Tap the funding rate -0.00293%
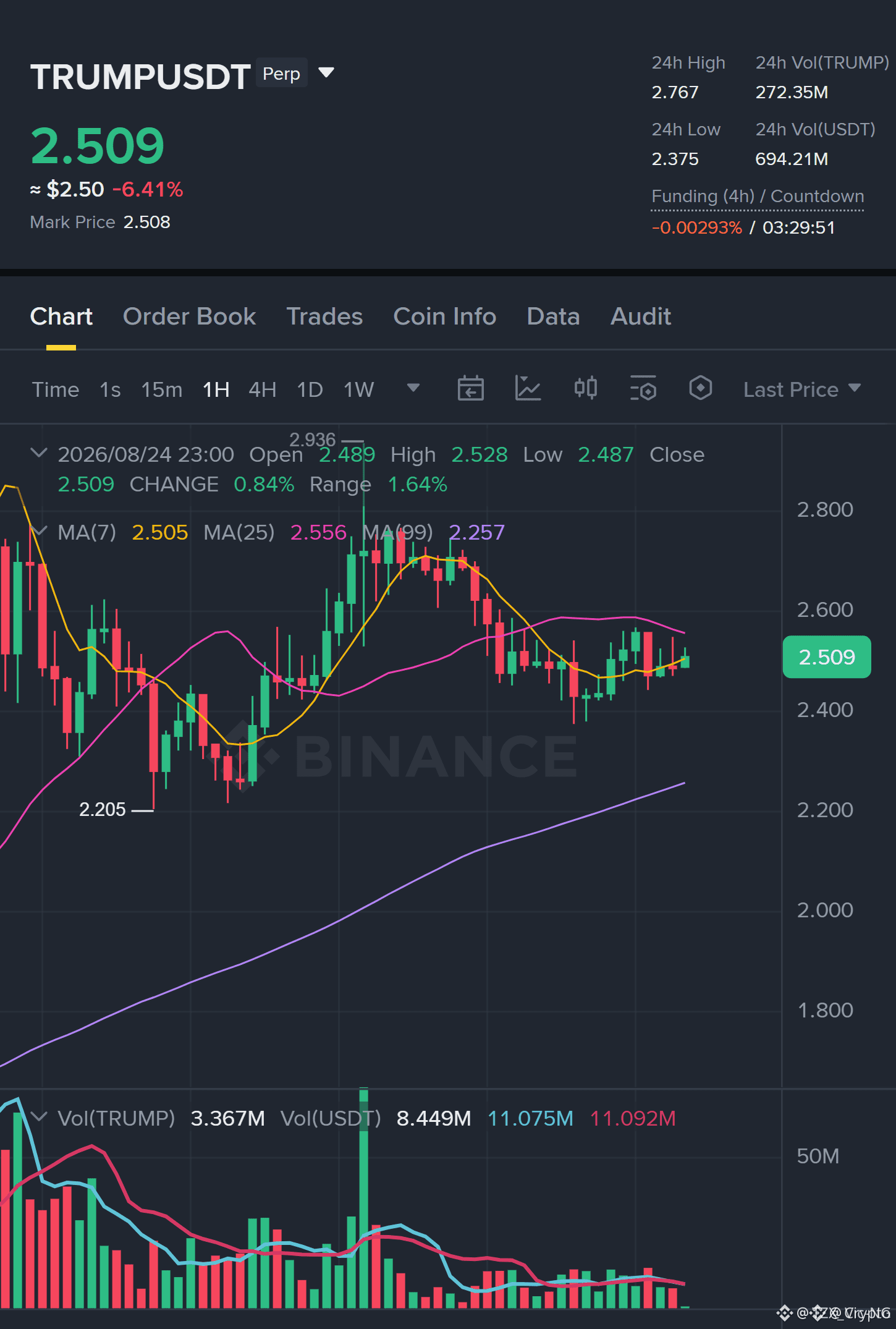 pyautogui.click(x=696, y=227)
